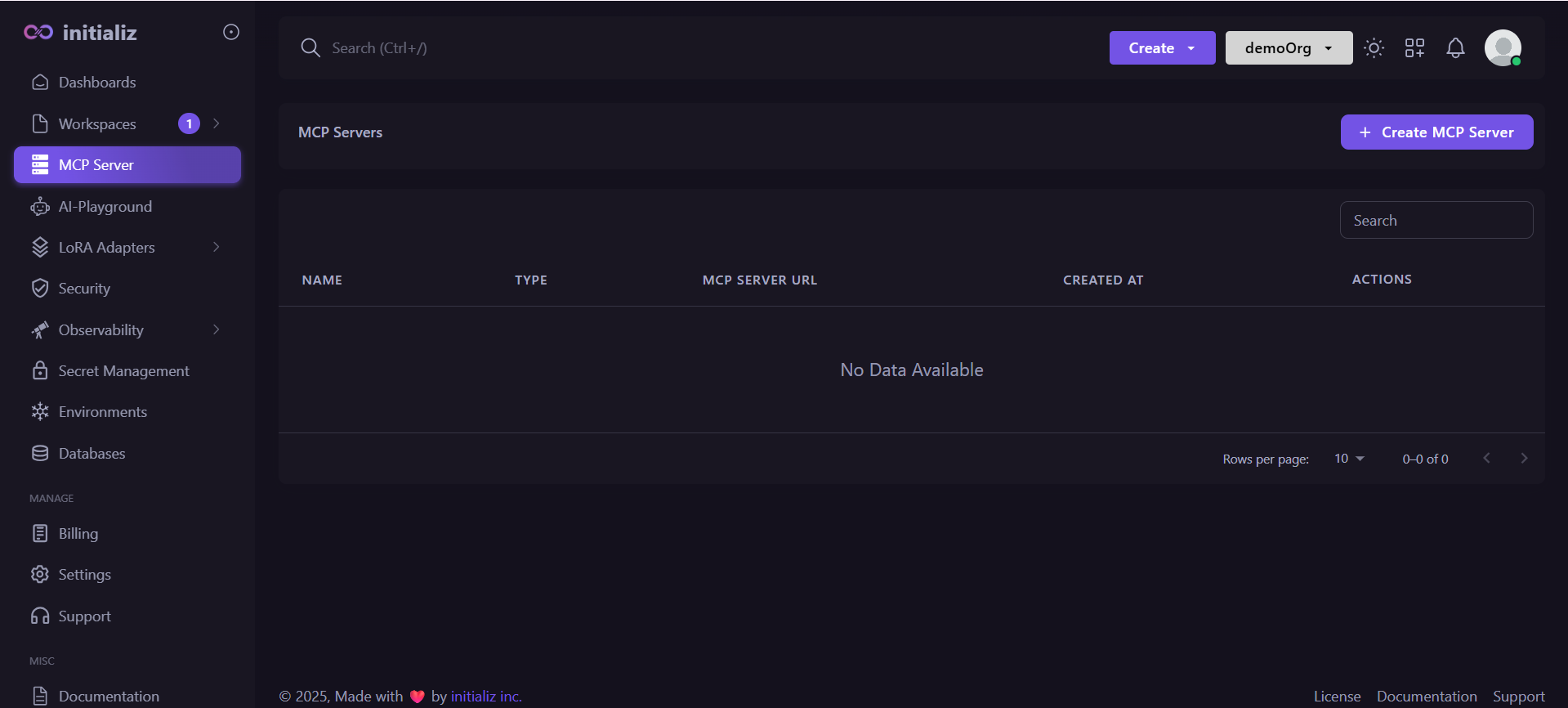This screenshot has width=1568, height=708.
Task: Open Databases in the sidebar
Action: pyautogui.click(x=127, y=453)
